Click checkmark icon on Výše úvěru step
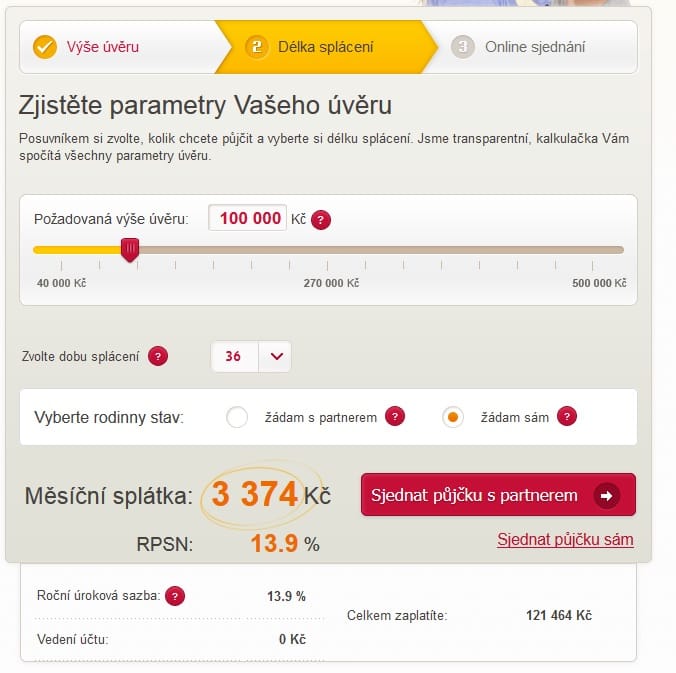 [x=45, y=47]
